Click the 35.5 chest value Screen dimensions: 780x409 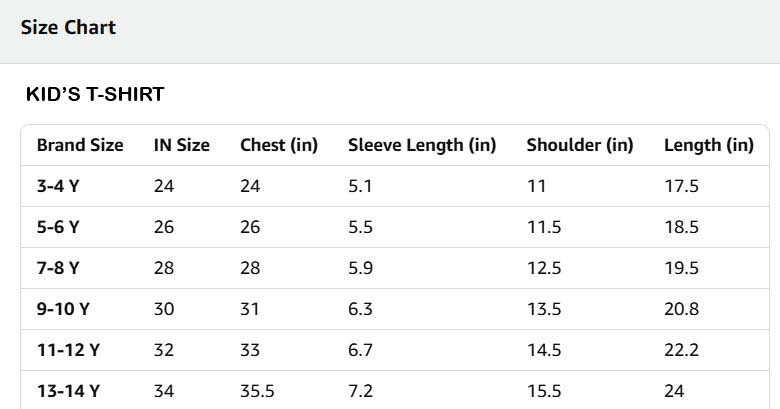[257, 391]
